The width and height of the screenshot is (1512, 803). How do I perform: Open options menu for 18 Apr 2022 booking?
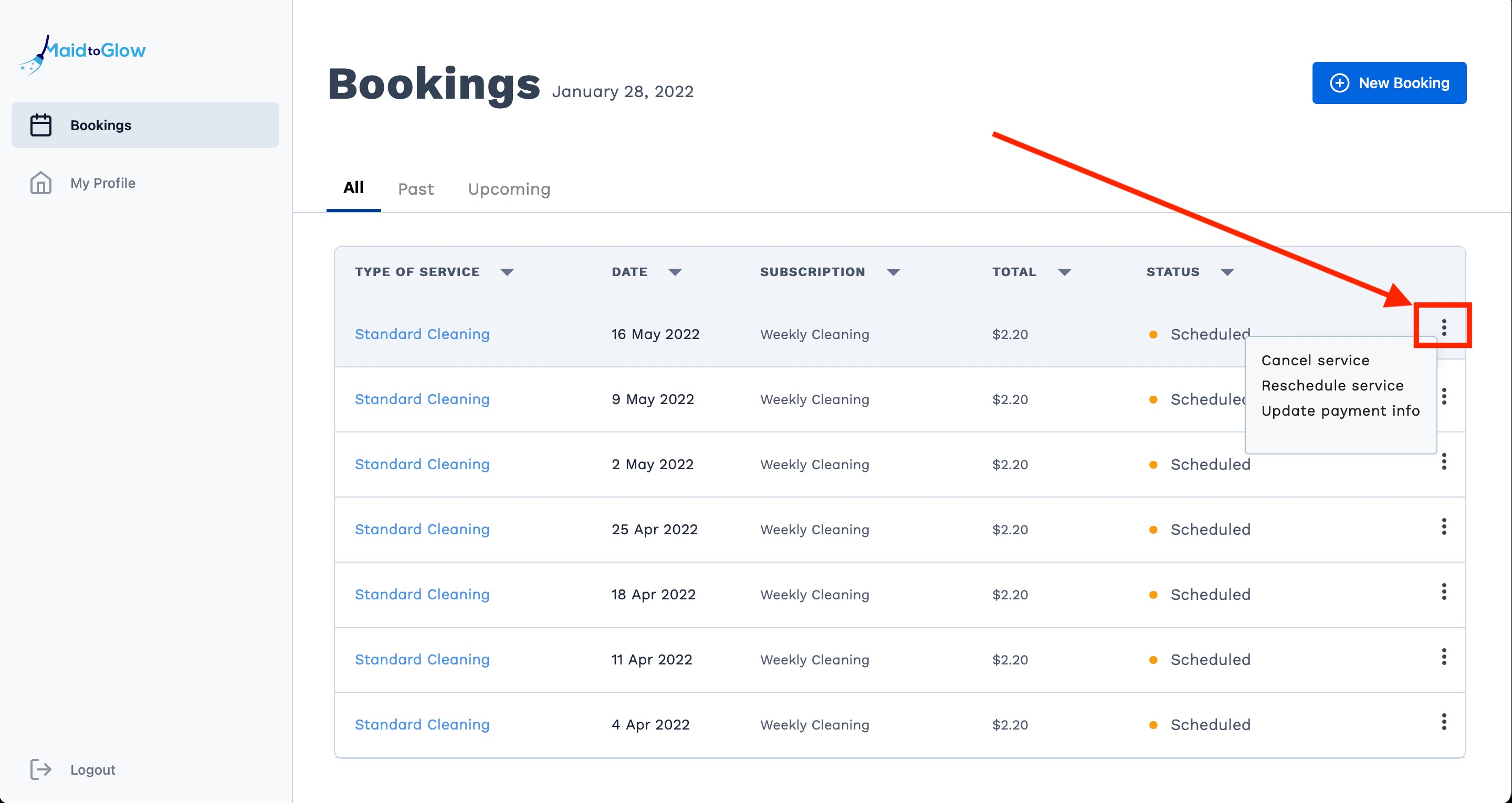click(x=1444, y=591)
